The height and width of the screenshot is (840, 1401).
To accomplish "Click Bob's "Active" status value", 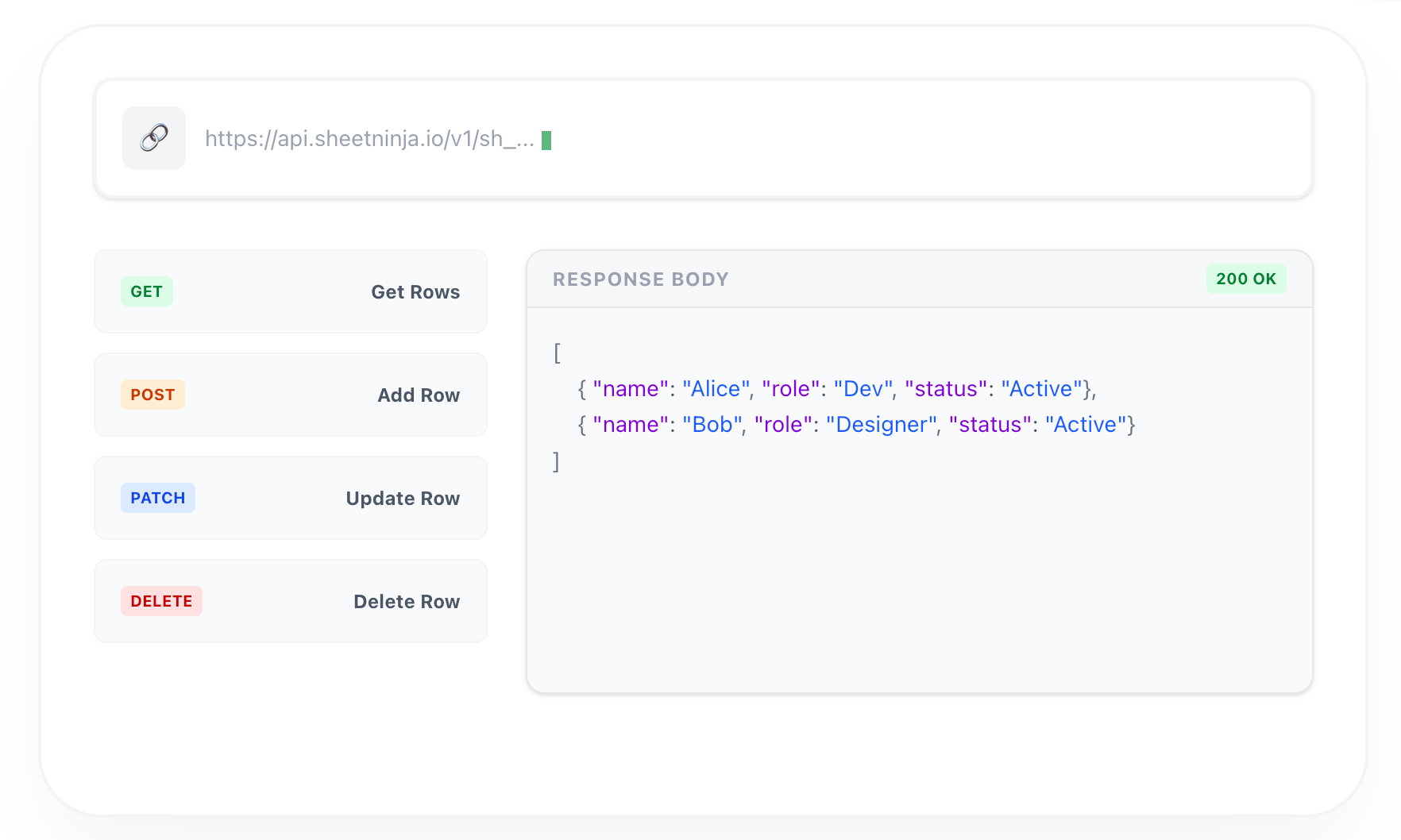I will tap(1086, 425).
